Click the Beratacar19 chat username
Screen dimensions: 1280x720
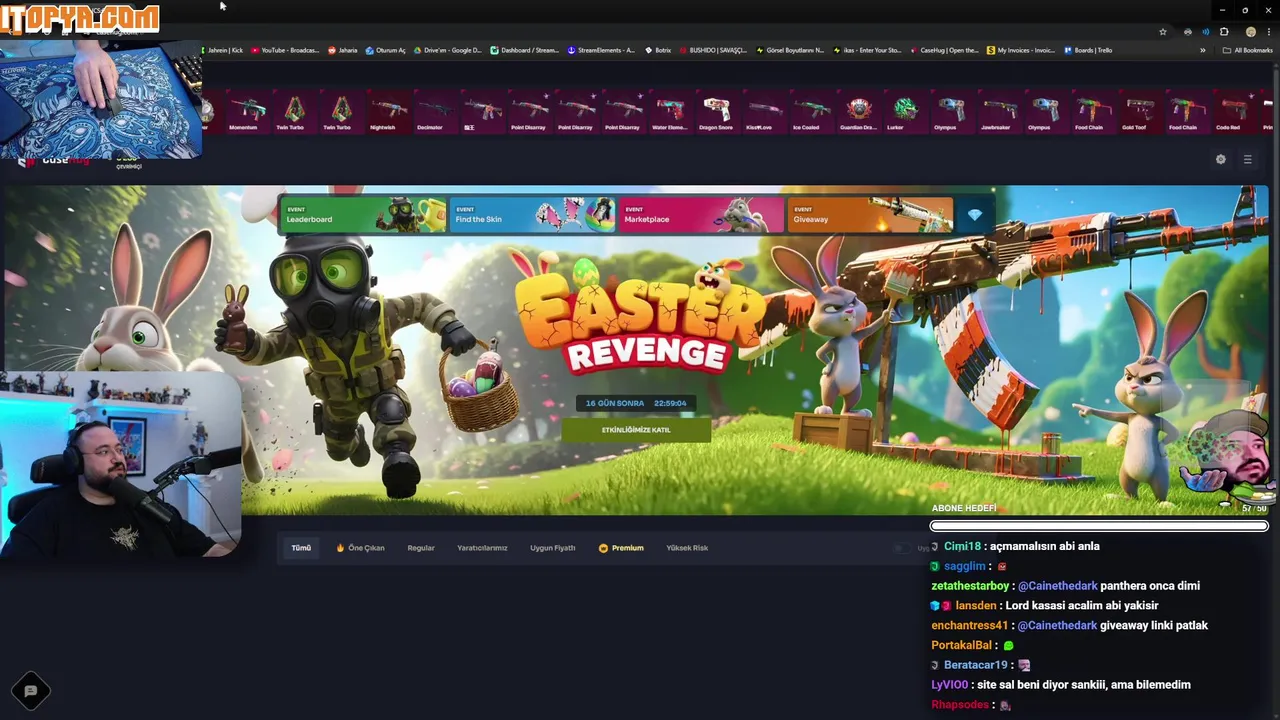point(975,665)
